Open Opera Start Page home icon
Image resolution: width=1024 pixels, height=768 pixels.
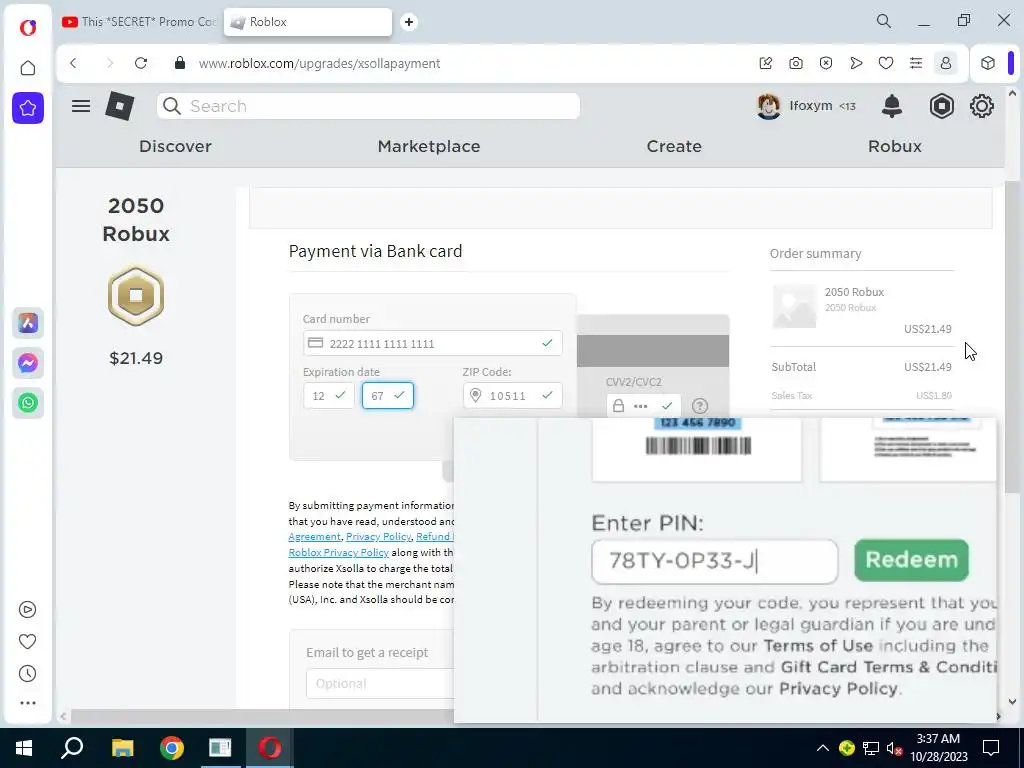coord(27,68)
